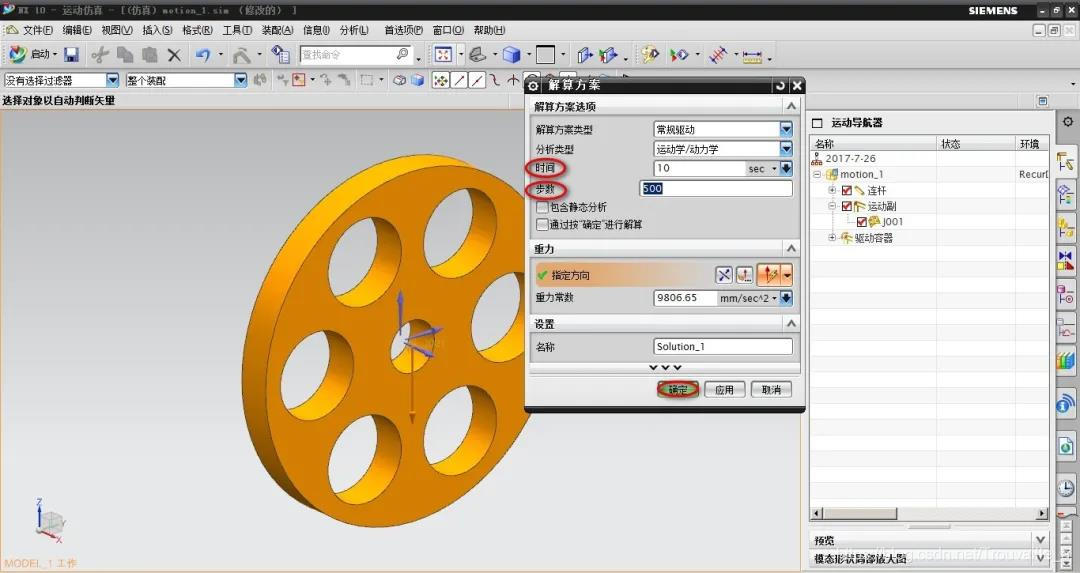The height and width of the screenshot is (573, 1080).
Task: Open the 分析(L) menu
Action: coord(354,30)
